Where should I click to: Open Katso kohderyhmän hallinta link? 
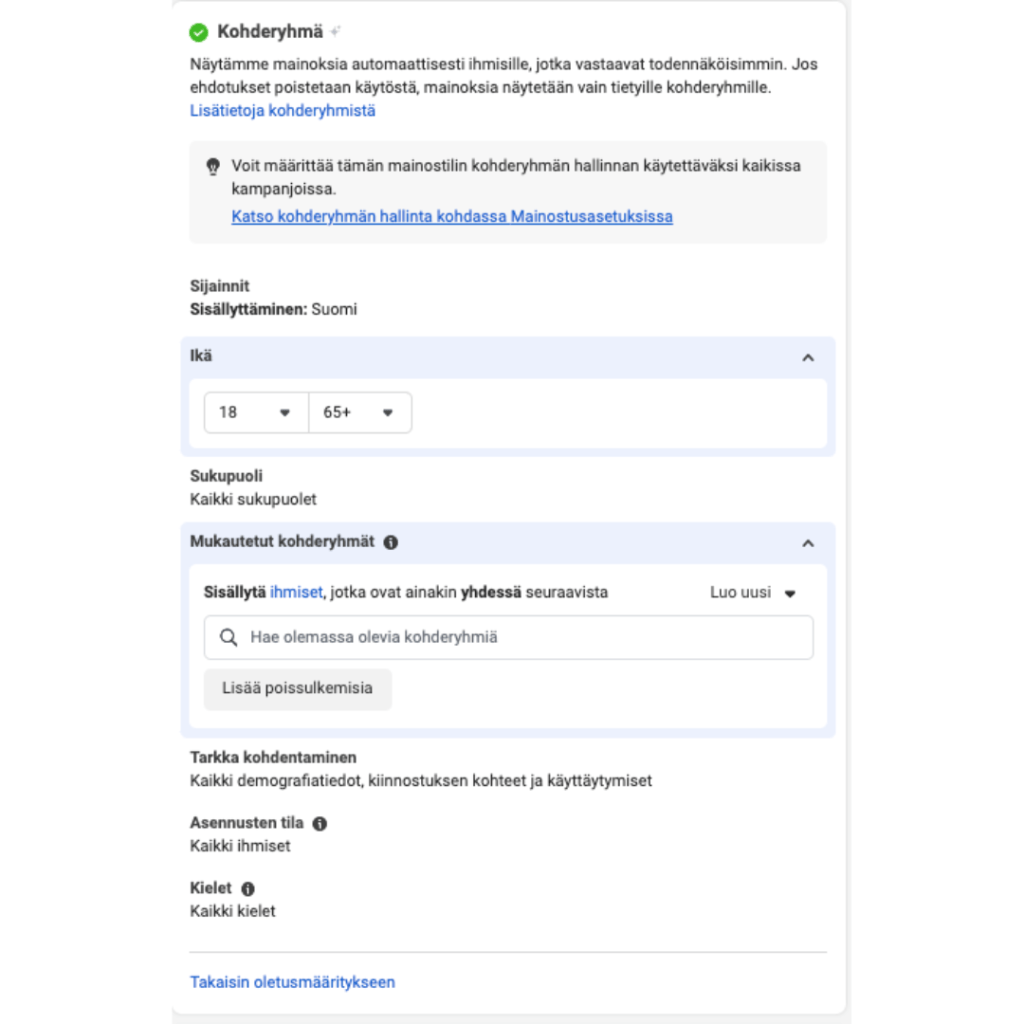pyautogui.click(x=452, y=216)
